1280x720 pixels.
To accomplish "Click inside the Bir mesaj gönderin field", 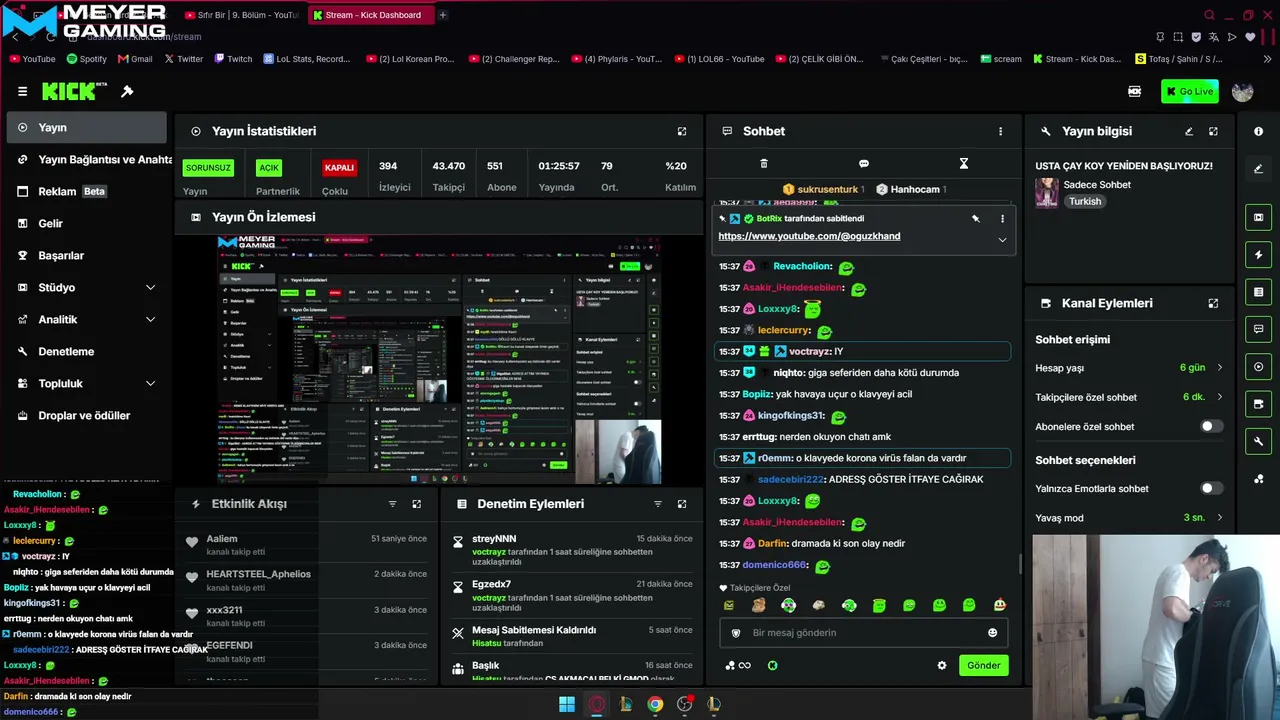I will pyautogui.click(x=862, y=632).
